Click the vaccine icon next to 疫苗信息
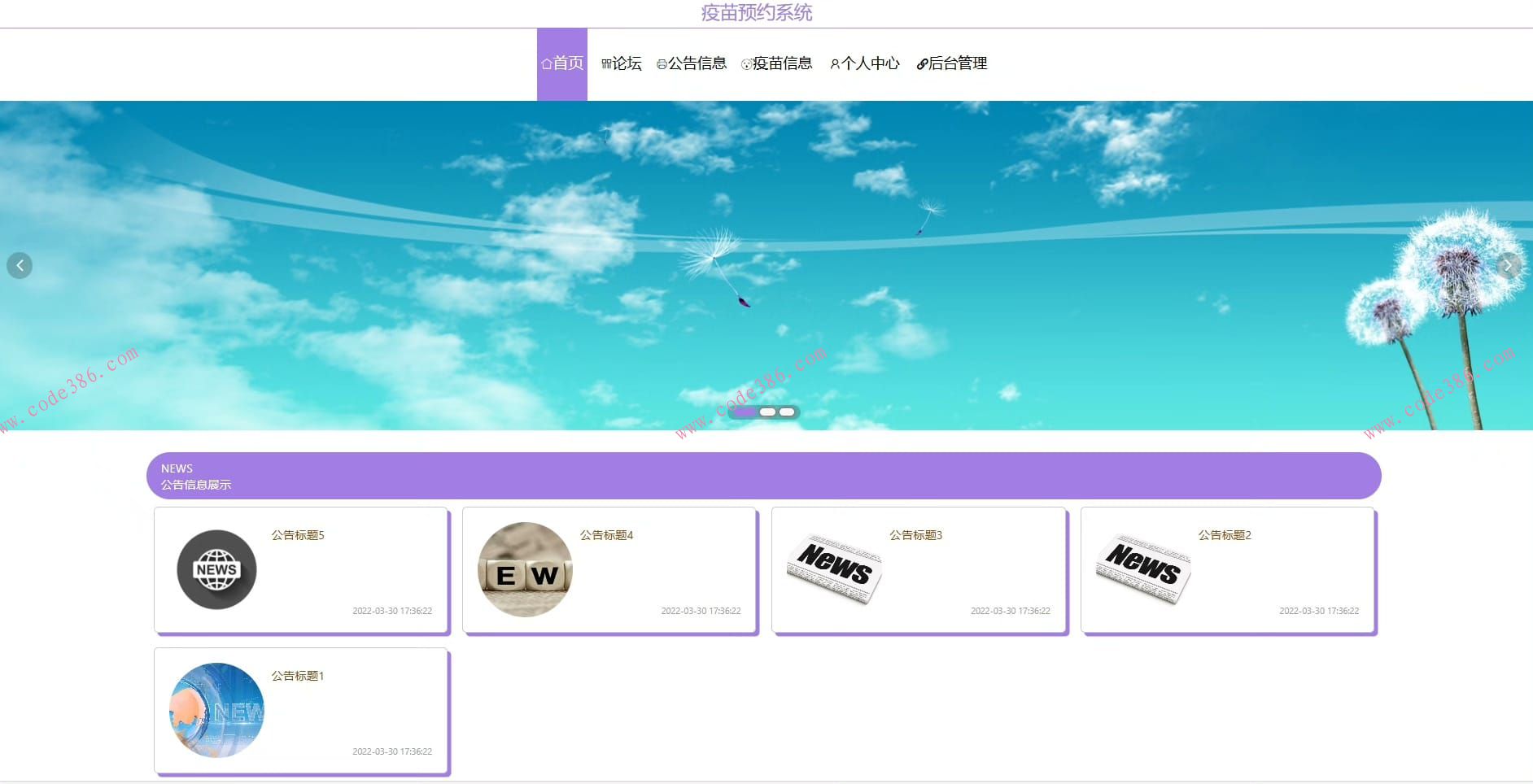1533x784 pixels. tap(745, 63)
